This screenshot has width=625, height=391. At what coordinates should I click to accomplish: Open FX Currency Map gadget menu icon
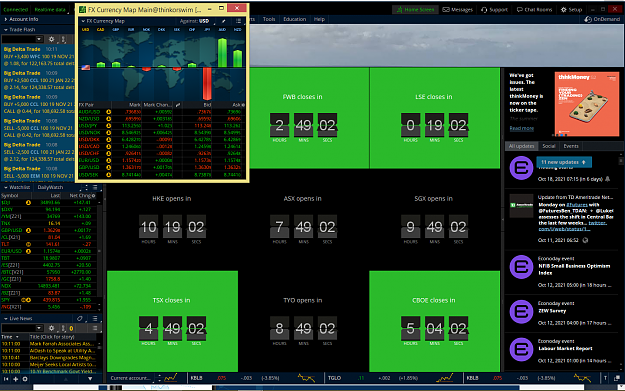point(238,21)
